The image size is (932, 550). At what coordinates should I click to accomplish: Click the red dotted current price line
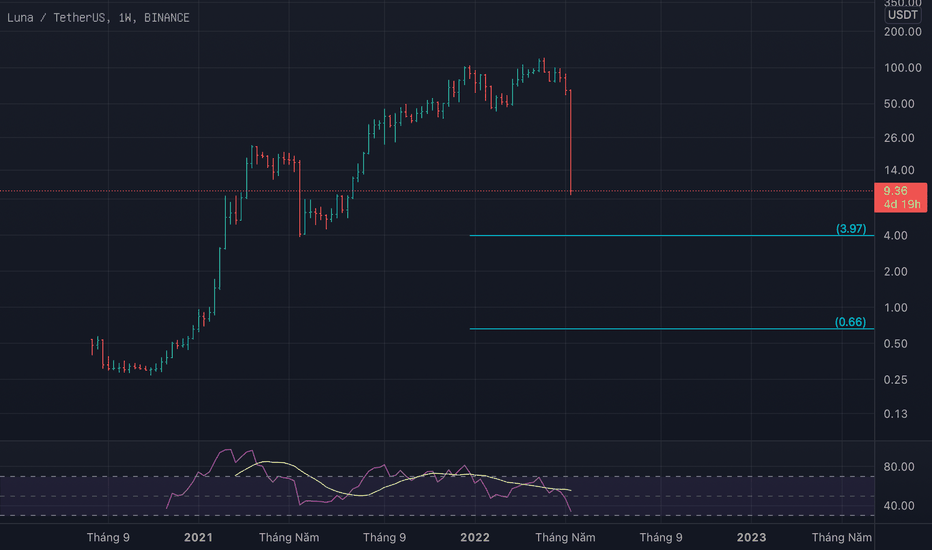point(400,190)
